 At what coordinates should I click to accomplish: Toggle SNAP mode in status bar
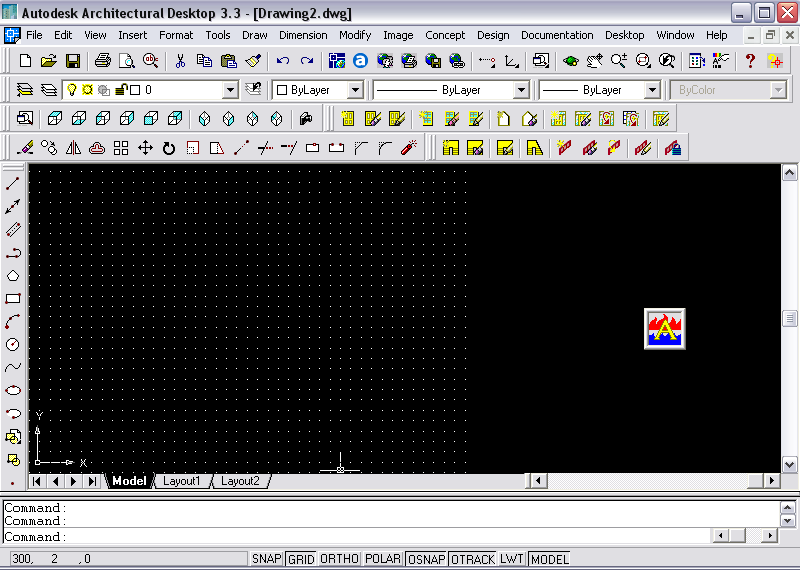(x=266, y=559)
